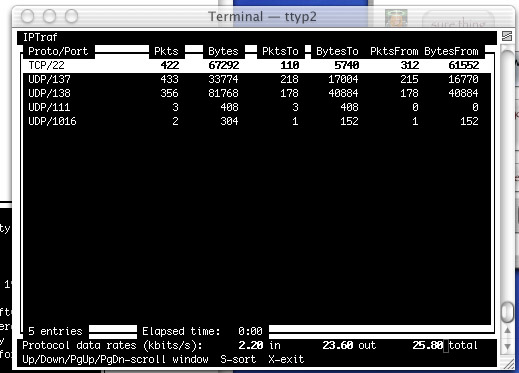Click the green zoom window button
Image resolution: width=519 pixels, height=373 pixels.
point(71,16)
